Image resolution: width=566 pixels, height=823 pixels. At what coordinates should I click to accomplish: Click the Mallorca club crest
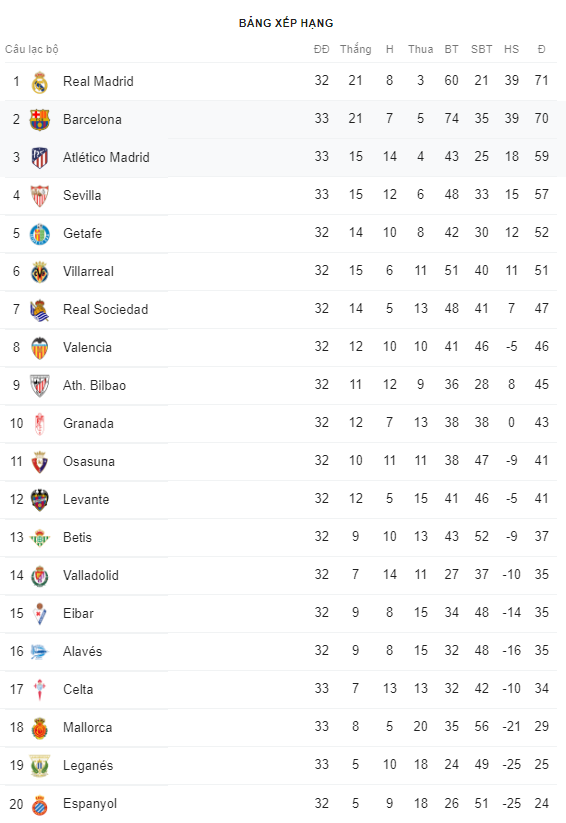39,728
